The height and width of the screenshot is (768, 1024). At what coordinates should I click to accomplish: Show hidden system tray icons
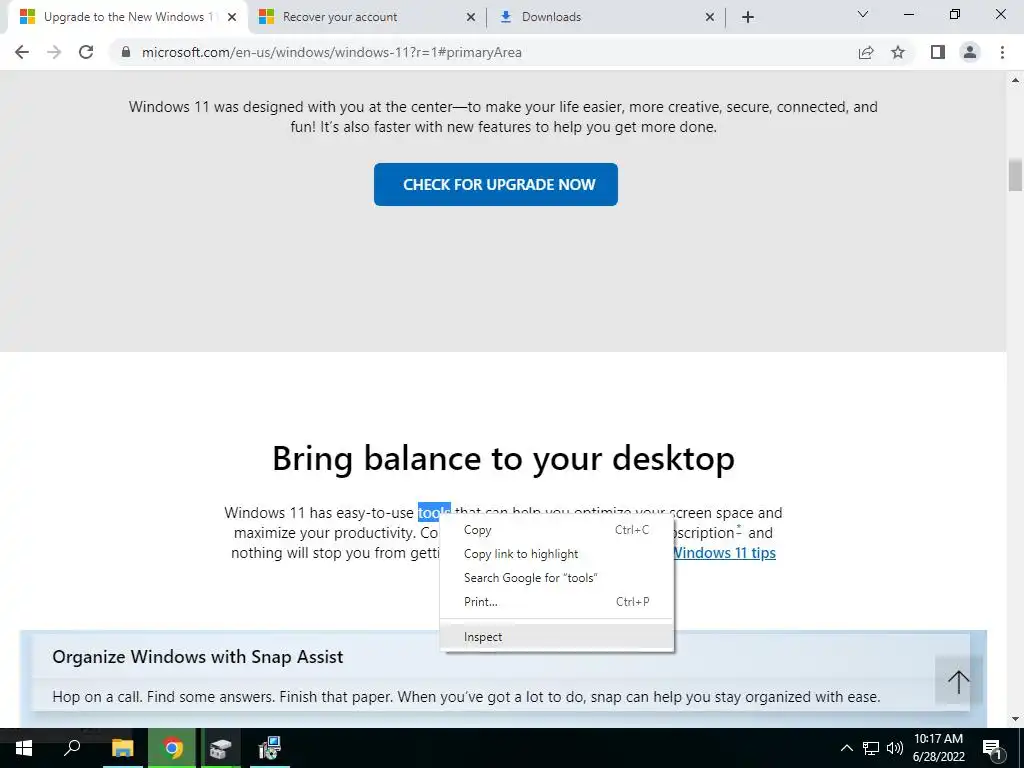pyautogui.click(x=846, y=748)
